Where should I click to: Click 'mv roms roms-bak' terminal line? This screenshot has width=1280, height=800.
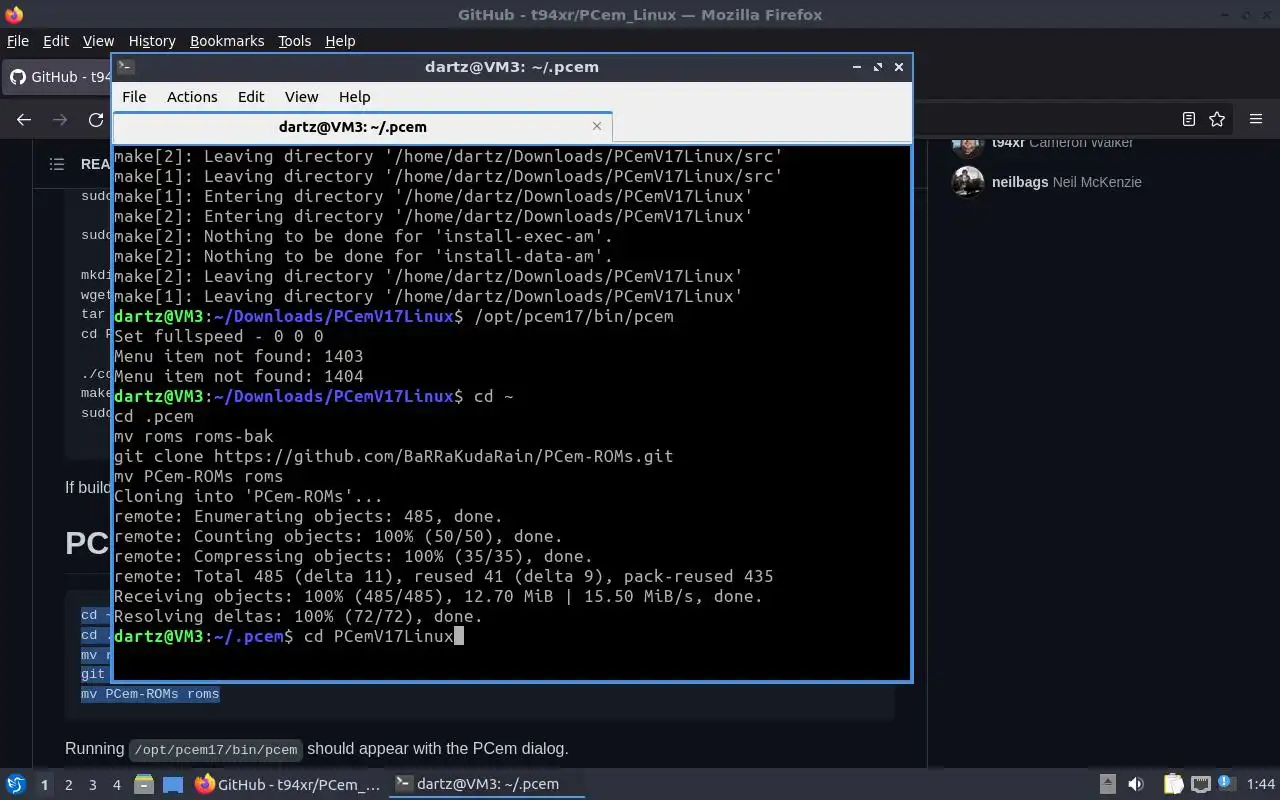pyautogui.click(x=193, y=436)
